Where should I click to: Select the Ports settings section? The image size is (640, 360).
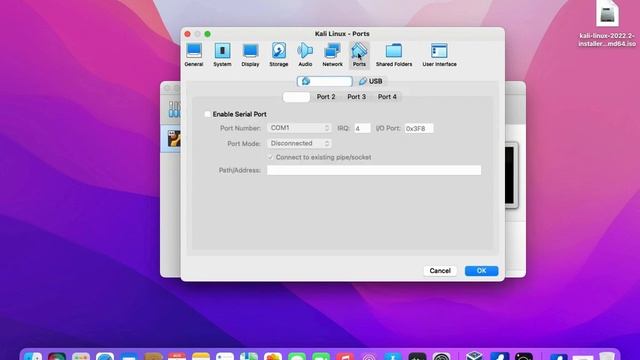(x=359, y=55)
